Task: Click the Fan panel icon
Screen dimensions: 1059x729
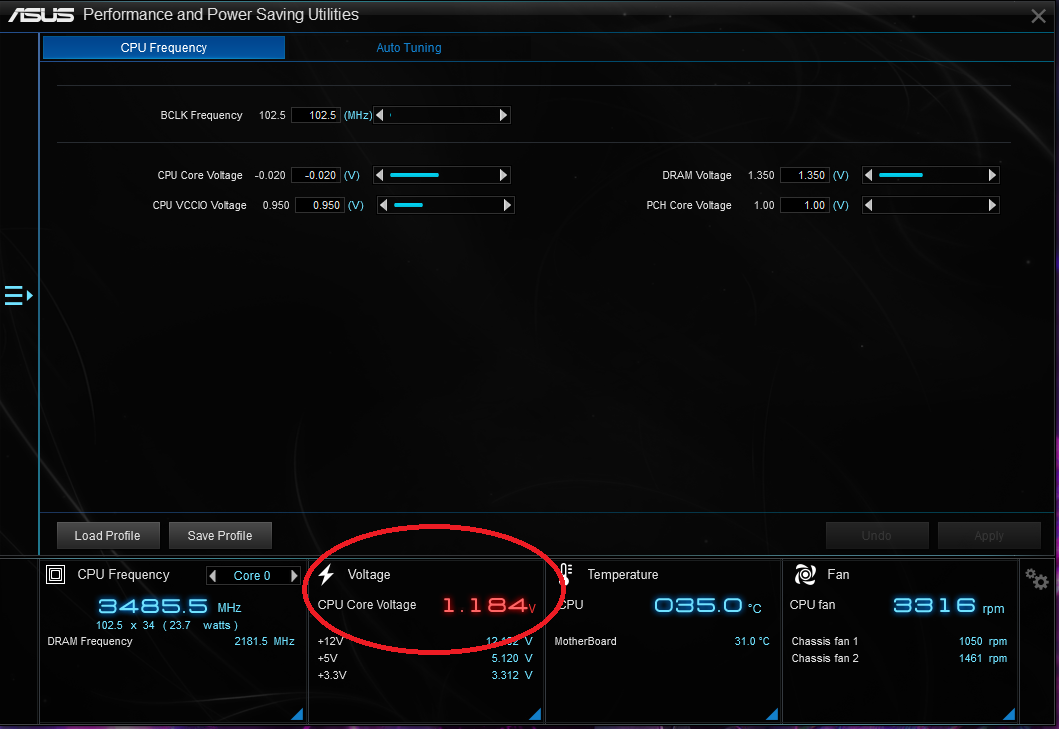Action: [804, 574]
